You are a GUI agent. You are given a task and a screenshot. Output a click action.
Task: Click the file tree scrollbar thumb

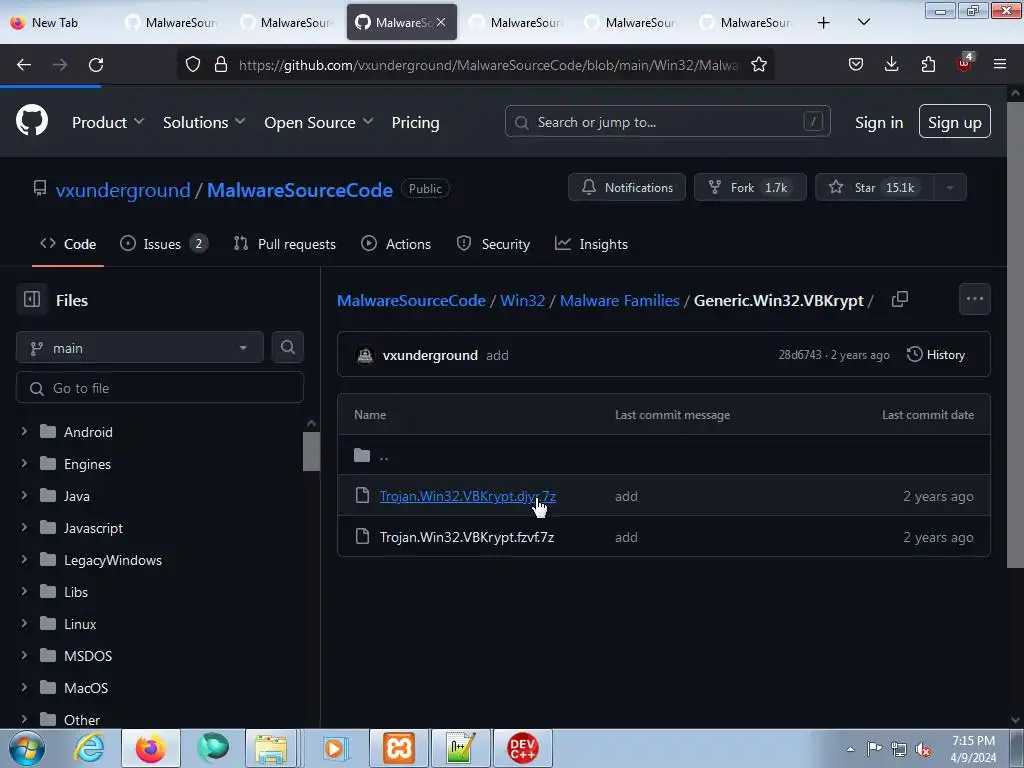[x=312, y=451]
